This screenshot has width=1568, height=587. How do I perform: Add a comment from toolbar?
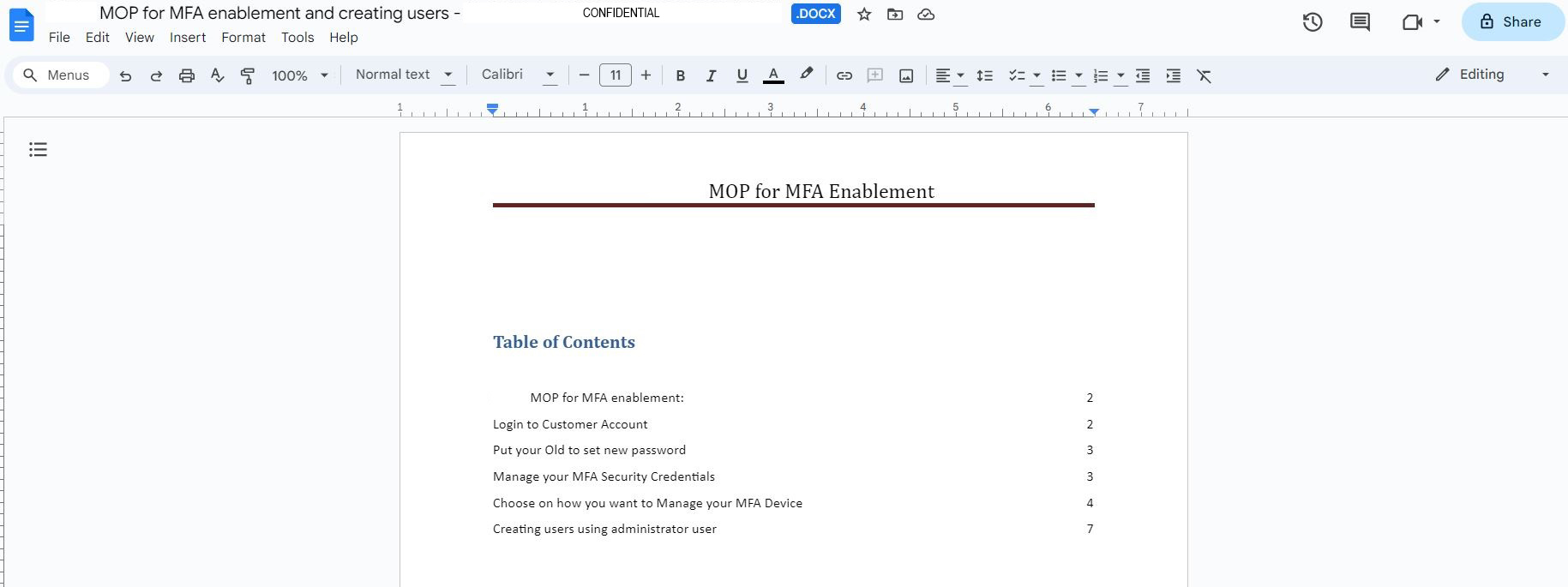pyautogui.click(x=875, y=75)
